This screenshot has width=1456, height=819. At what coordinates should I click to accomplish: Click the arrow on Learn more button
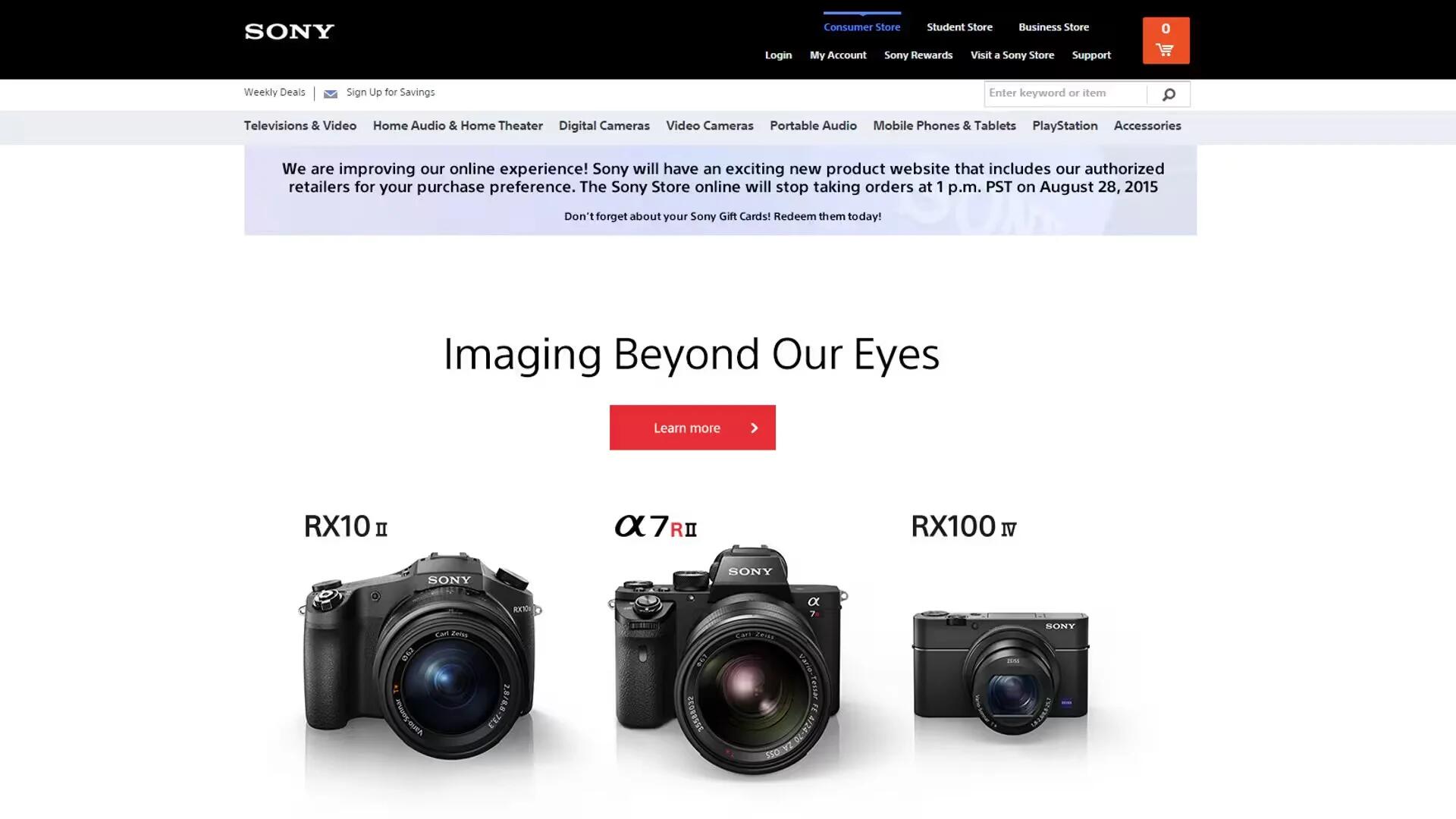(x=754, y=428)
